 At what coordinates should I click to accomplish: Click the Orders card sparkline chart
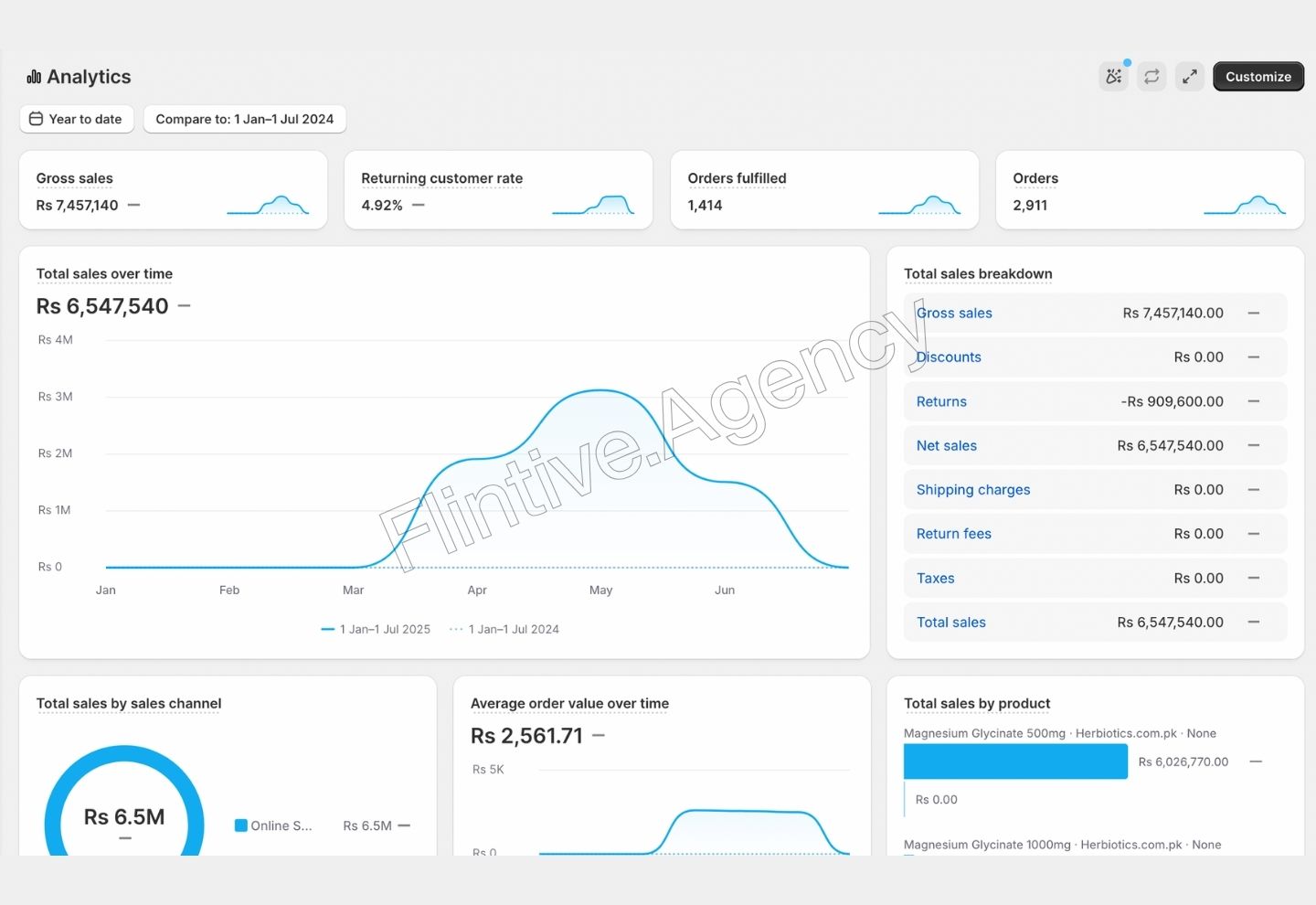click(x=1245, y=205)
